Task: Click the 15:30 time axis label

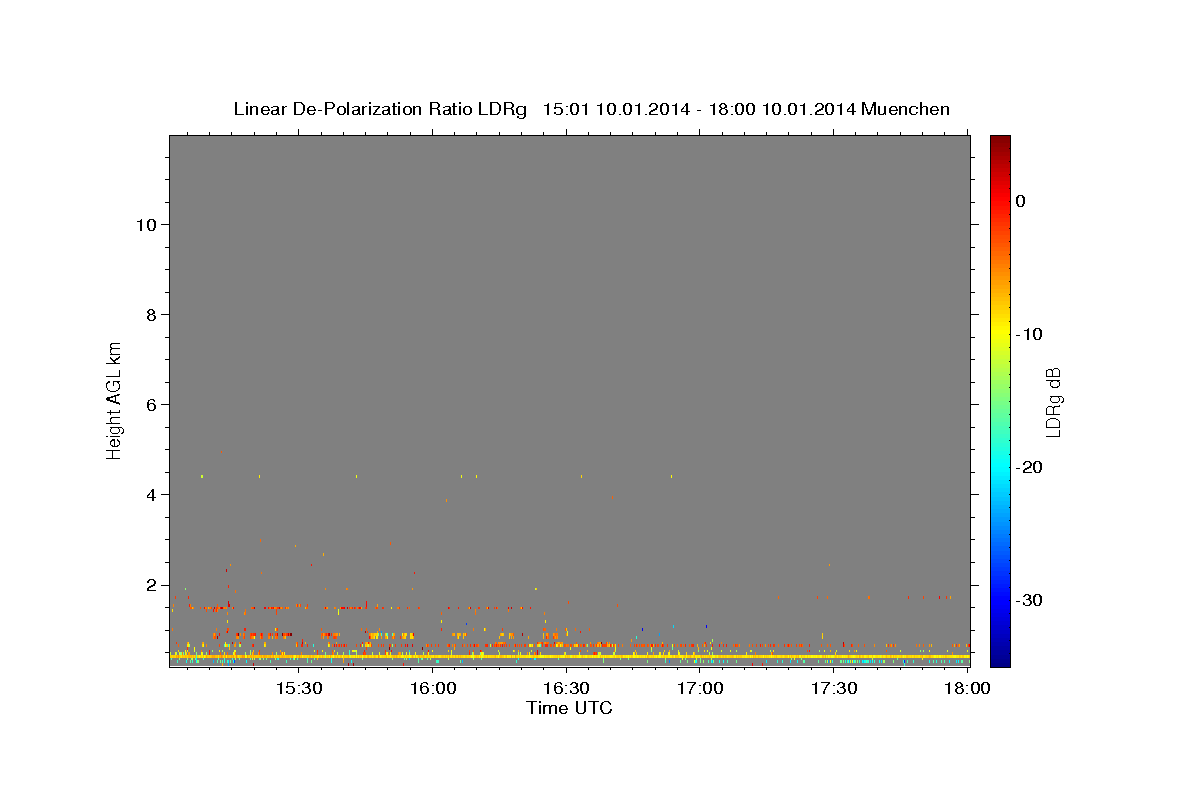Action: coord(299,689)
